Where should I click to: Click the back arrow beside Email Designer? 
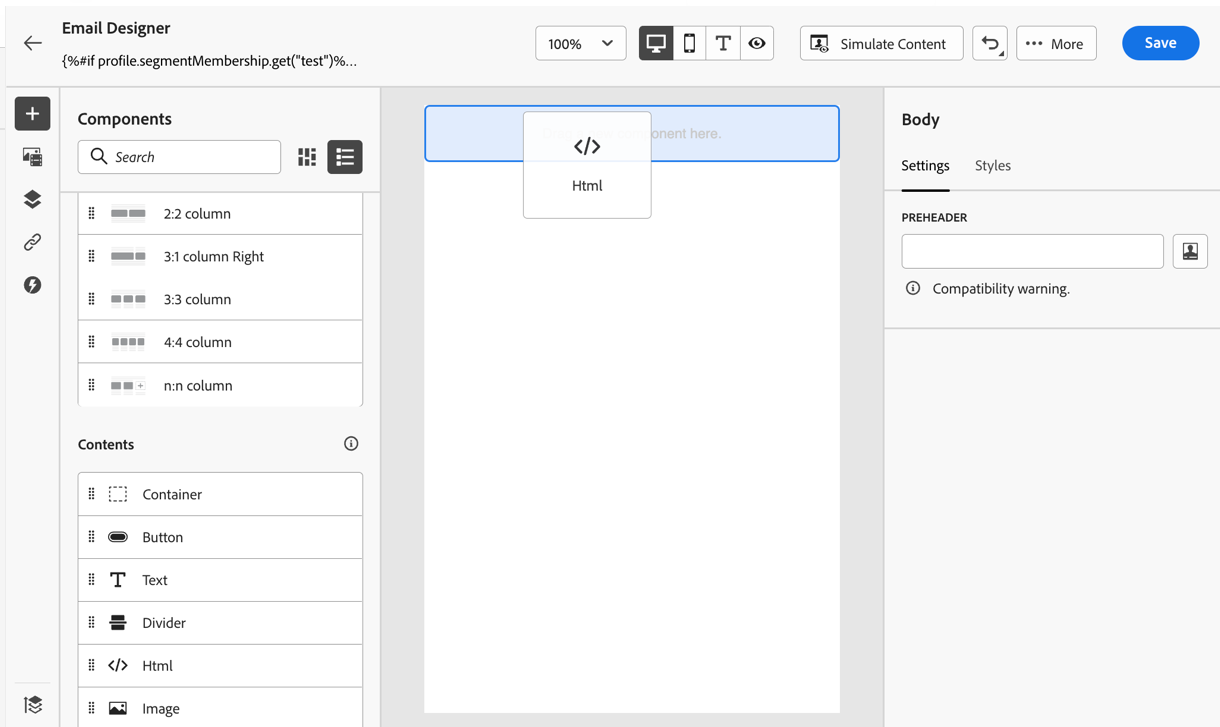(33, 43)
